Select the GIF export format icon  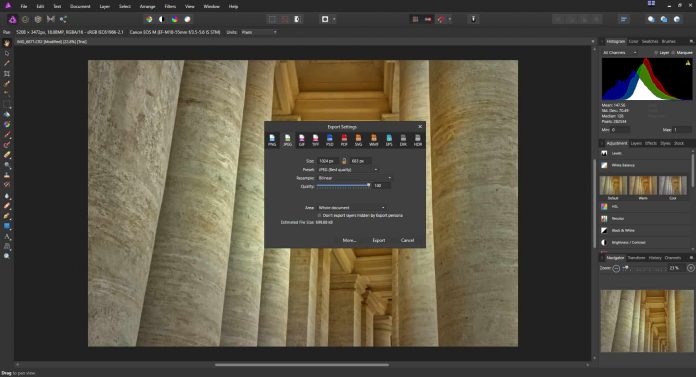point(301,140)
